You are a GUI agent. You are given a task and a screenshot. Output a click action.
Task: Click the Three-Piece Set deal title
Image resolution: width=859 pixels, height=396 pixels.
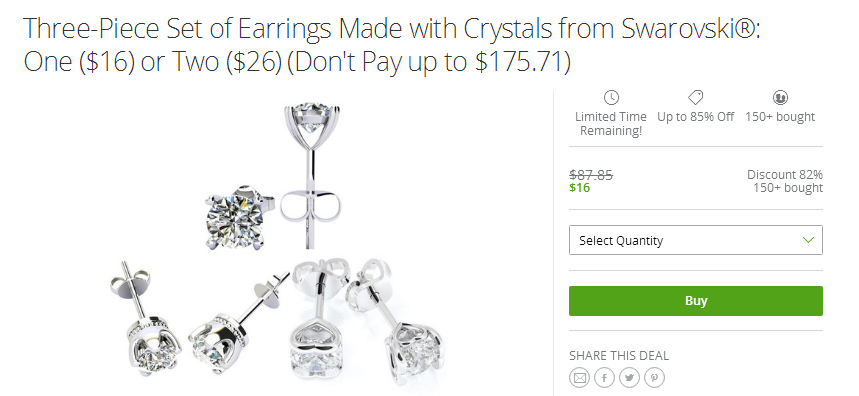pyautogui.click(x=392, y=44)
